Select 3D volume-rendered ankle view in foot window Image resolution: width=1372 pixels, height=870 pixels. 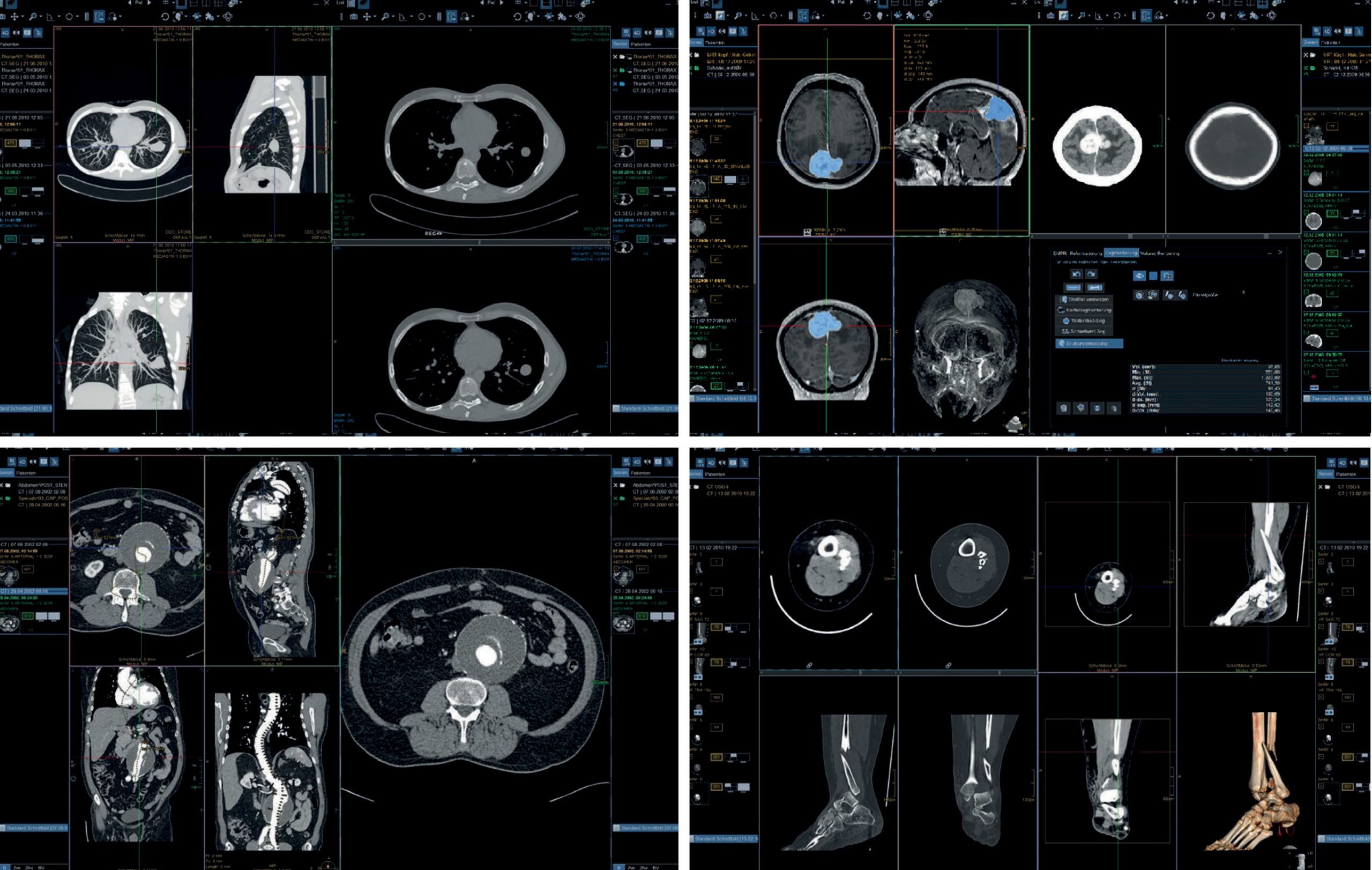[1248, 780]
